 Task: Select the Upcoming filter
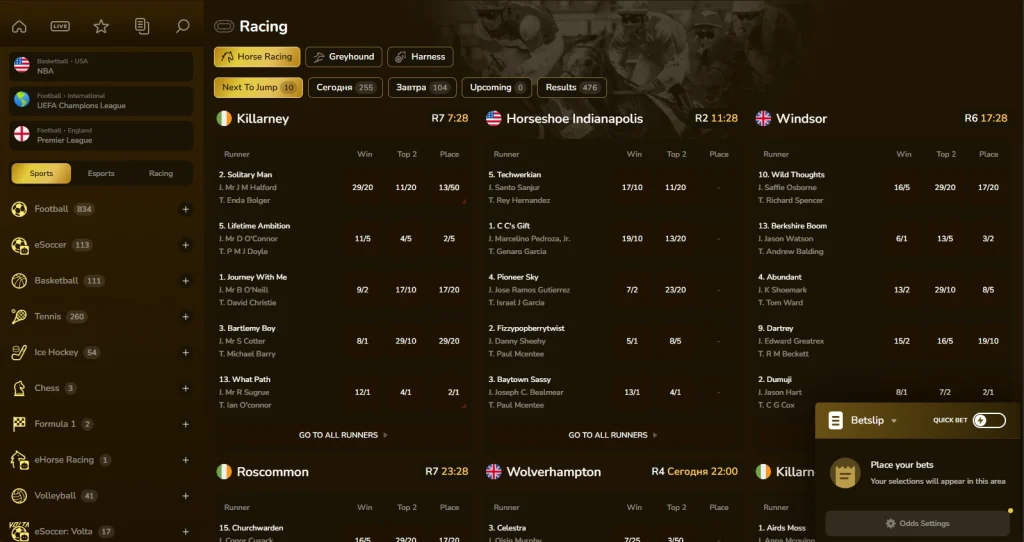(496, 88)
